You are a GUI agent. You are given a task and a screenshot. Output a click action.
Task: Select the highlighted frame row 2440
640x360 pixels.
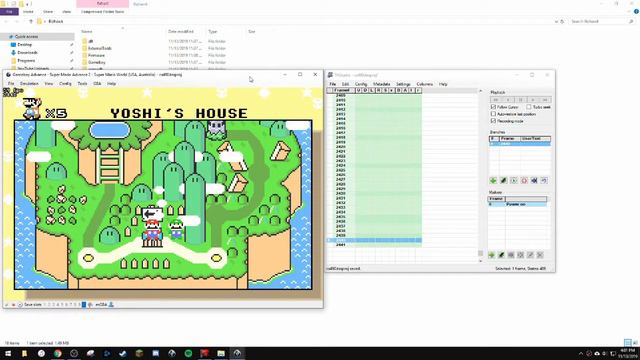click(x=374, y=240)
